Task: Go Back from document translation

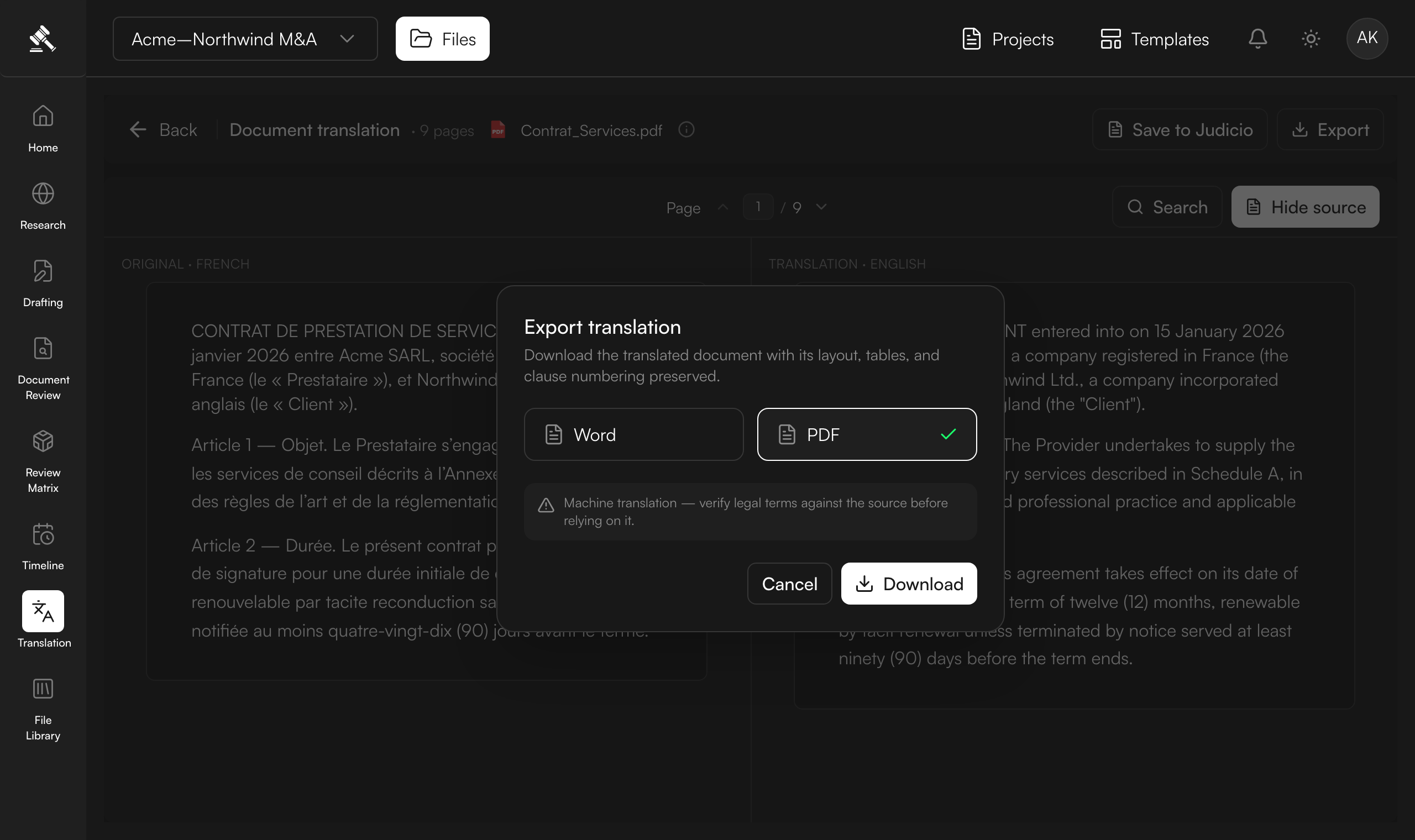Action: pyautogui.click(x=163, y=130)
